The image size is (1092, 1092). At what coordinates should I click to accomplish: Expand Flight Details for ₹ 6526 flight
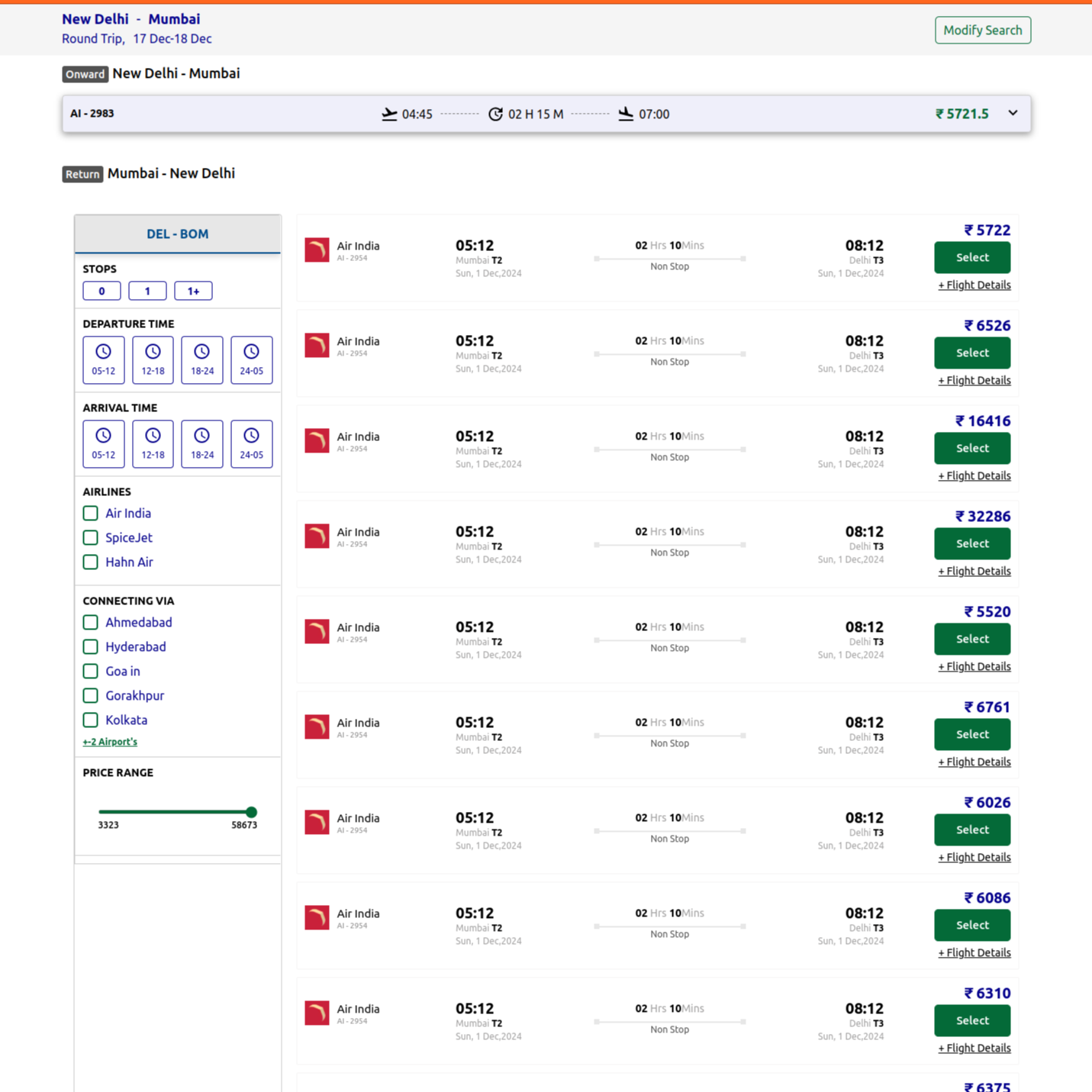click(x=974, y=381)
